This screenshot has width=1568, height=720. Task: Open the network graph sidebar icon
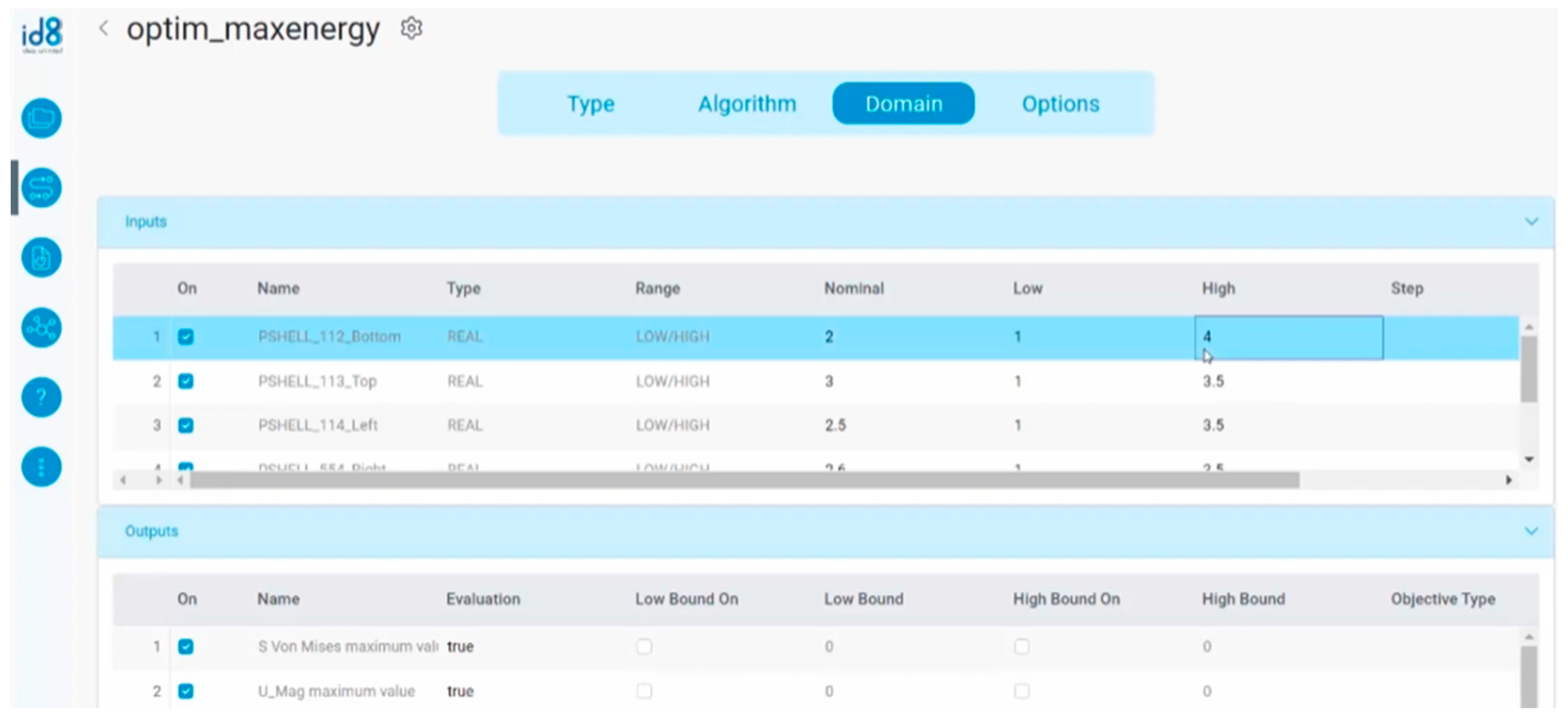[41, 327]
